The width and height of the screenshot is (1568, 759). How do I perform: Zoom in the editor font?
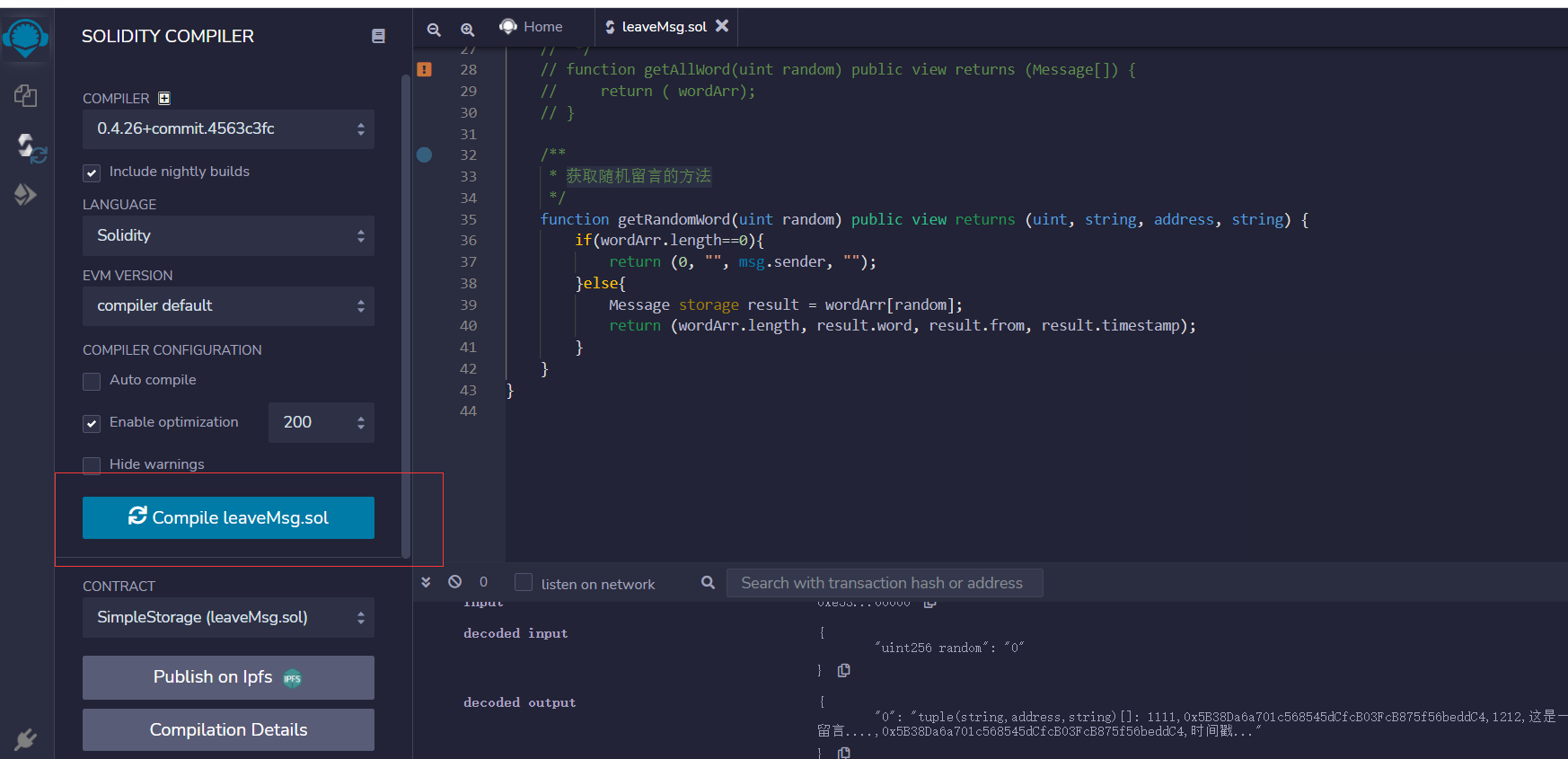point(467,29)
